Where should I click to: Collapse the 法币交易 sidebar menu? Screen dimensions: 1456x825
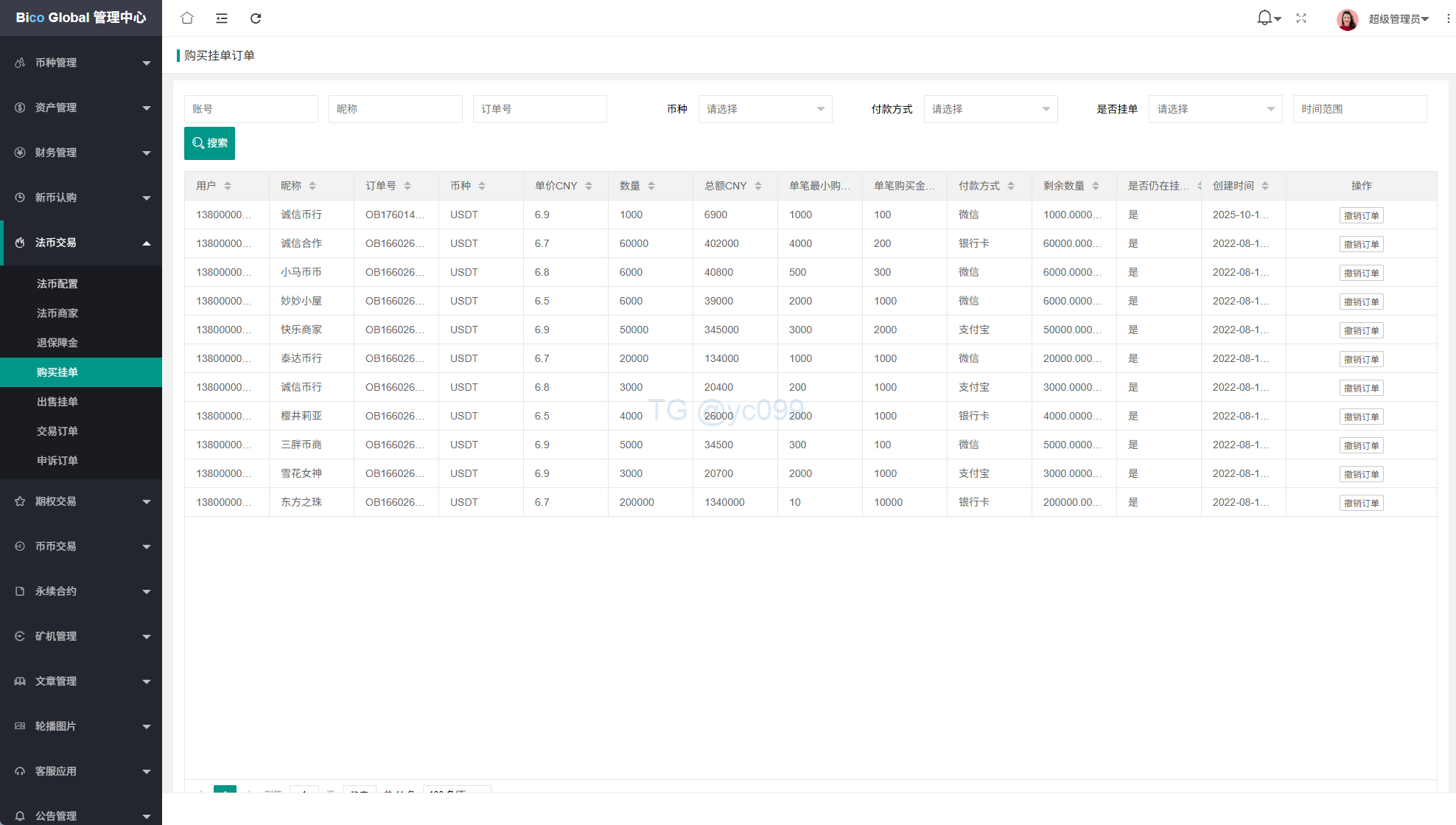(81, 243)
